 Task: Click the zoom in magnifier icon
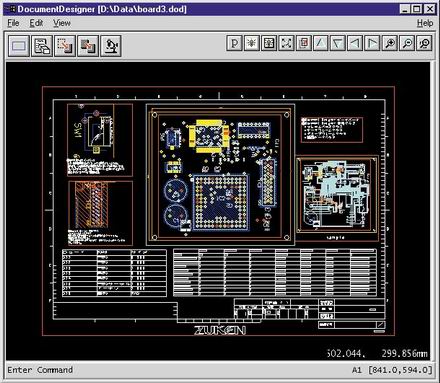(x=390, y=43)
